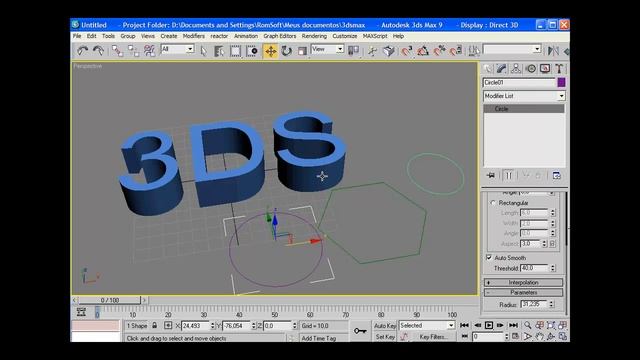Click the Select and Manipulate icon
The width and height of the screenshot is (640, 360).
(x=372, y=51)
